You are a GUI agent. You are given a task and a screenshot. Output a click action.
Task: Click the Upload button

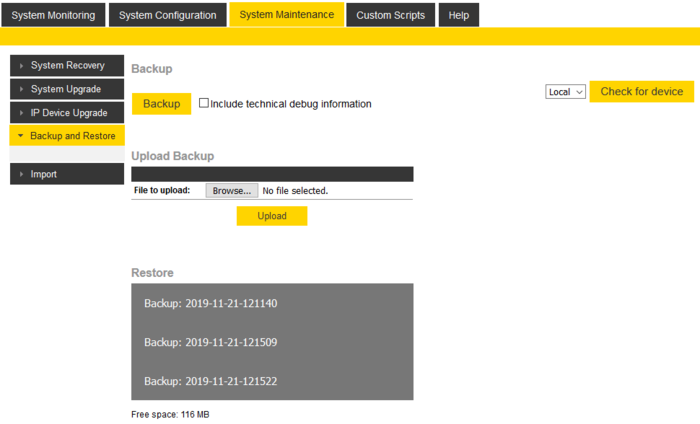pos(271,216)
